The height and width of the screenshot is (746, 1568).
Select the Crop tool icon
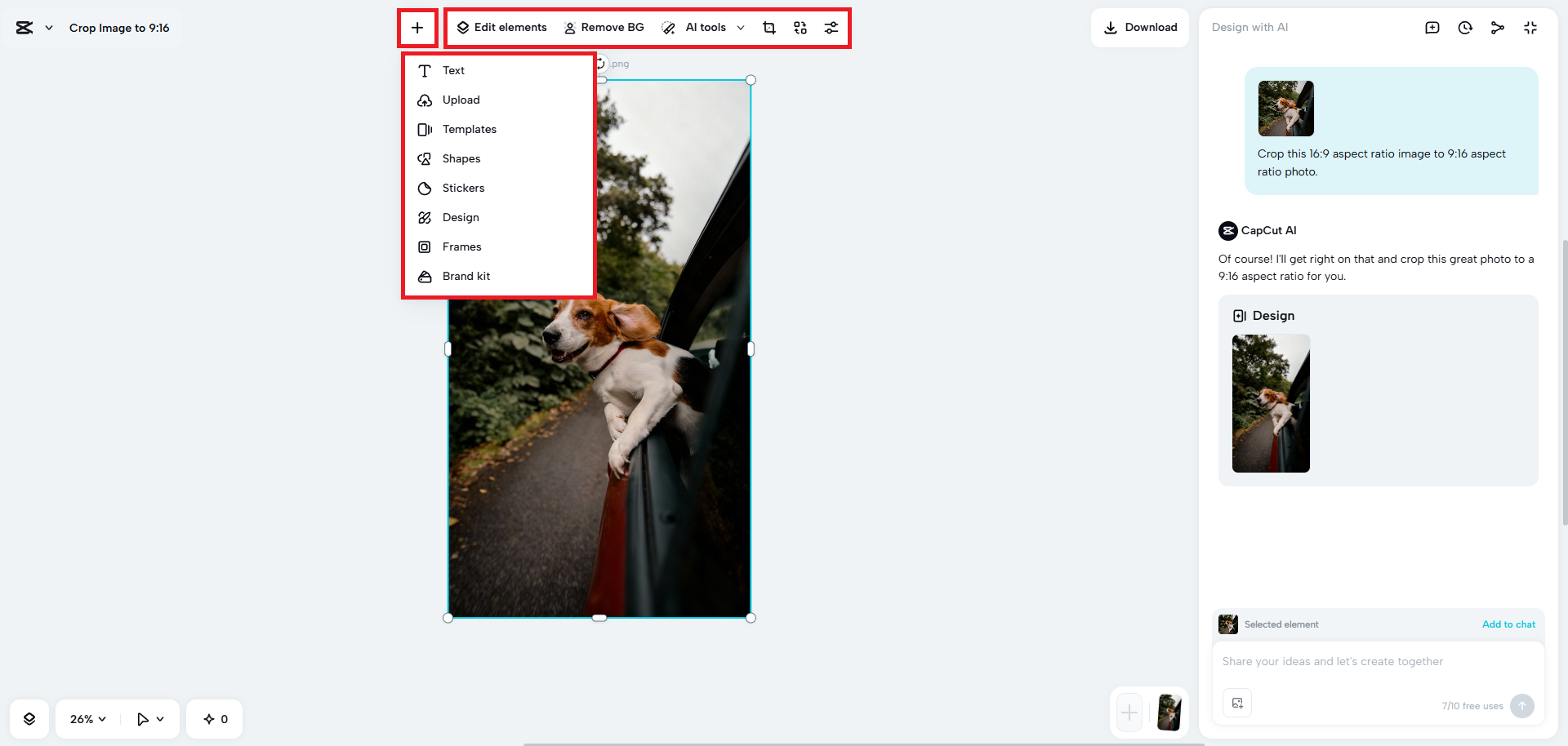pyautogui.click(x=769, y=28)
